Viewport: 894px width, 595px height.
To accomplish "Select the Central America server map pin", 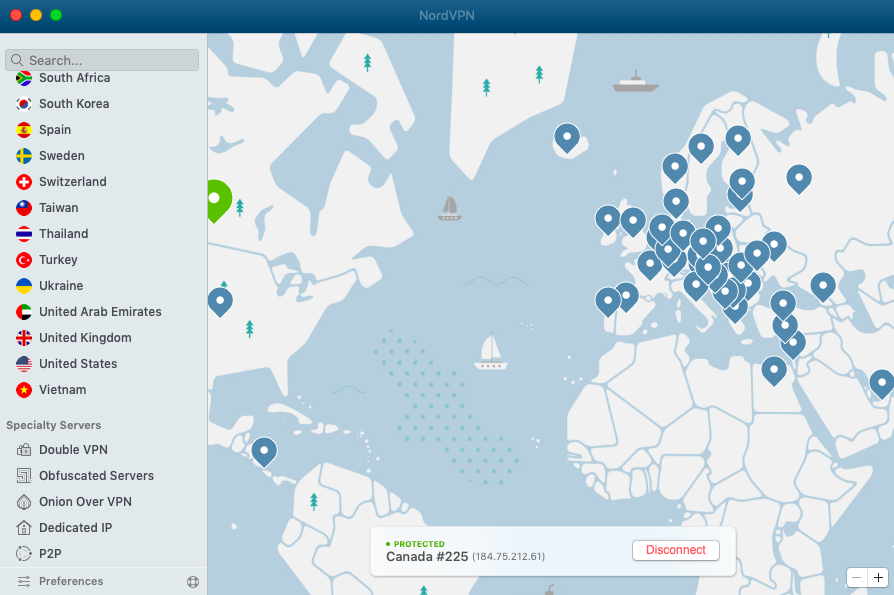I will pyautogui.click(x=264, y=453).
